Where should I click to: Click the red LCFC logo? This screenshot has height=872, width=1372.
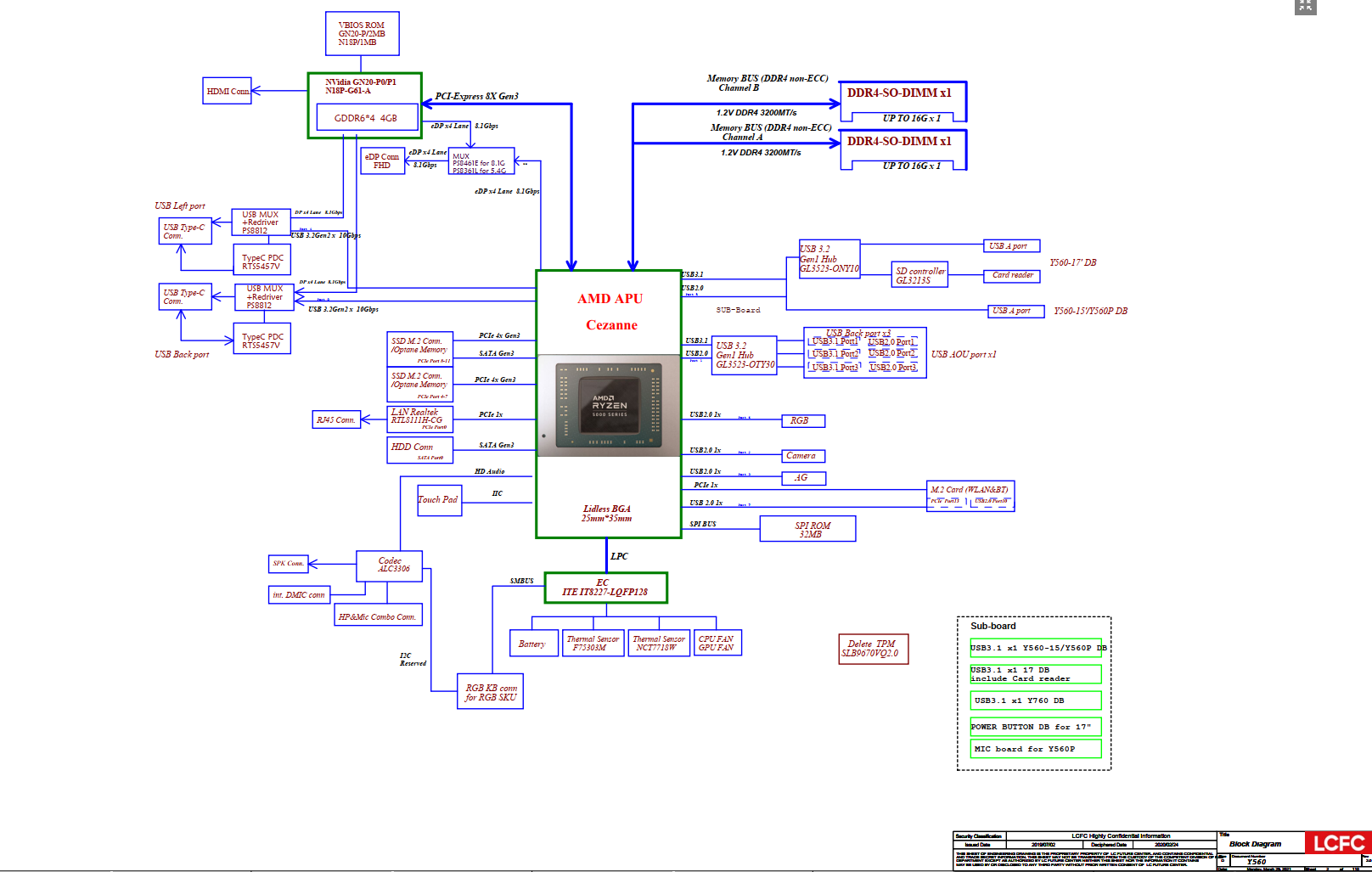point(1338,843)
